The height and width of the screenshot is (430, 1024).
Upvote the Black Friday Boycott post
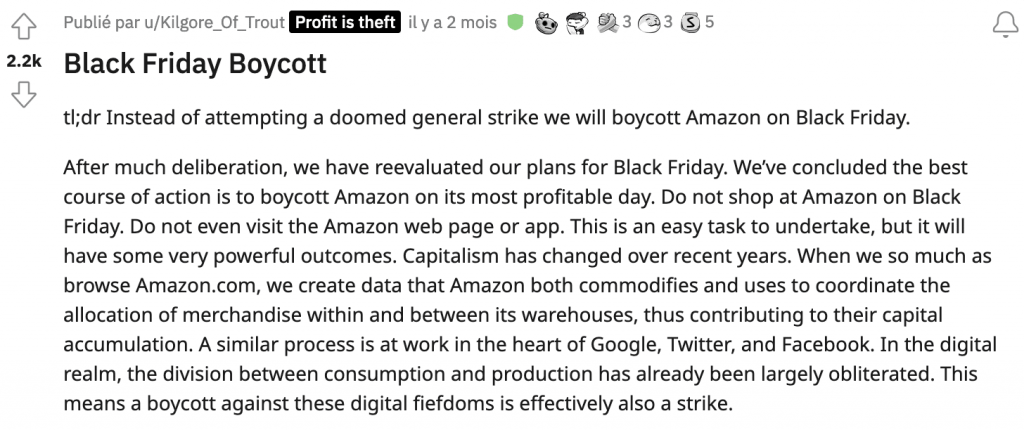coord(24,27)
